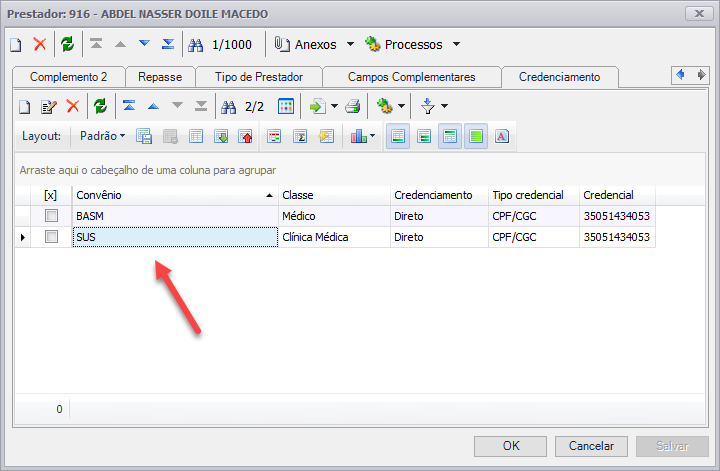
Task: Switch to Complemento 2 tab
Action: tap(68, 77)
